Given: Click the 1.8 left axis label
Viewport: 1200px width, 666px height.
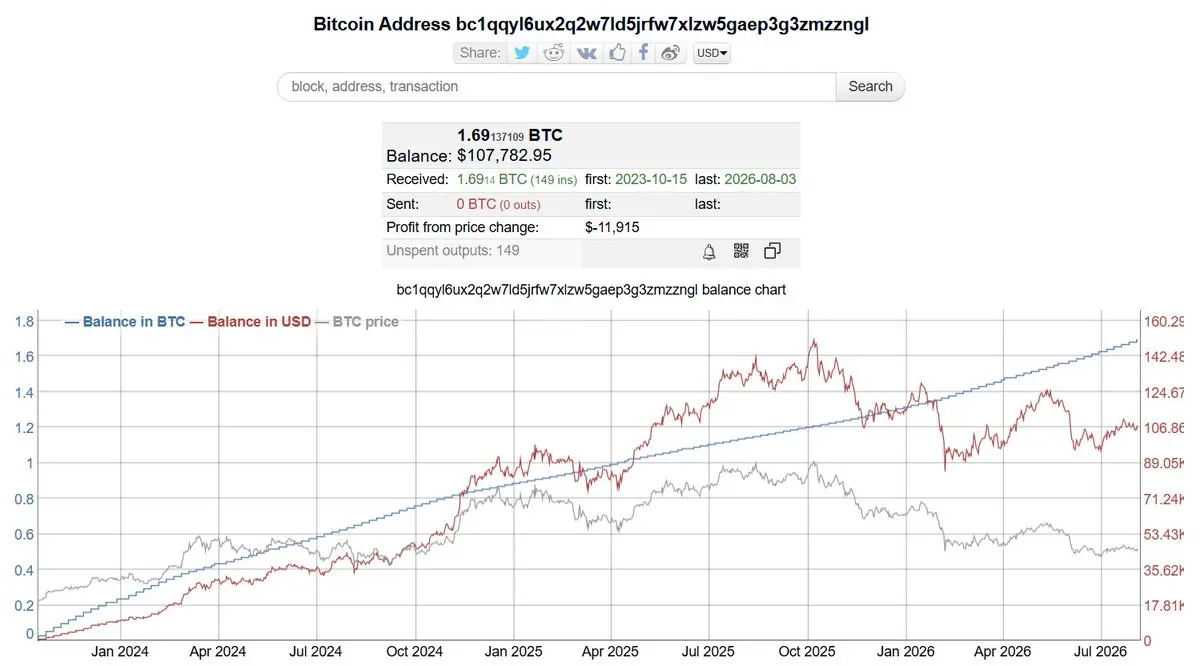Looking at the screenshot, I should click(x=24, y=321).
